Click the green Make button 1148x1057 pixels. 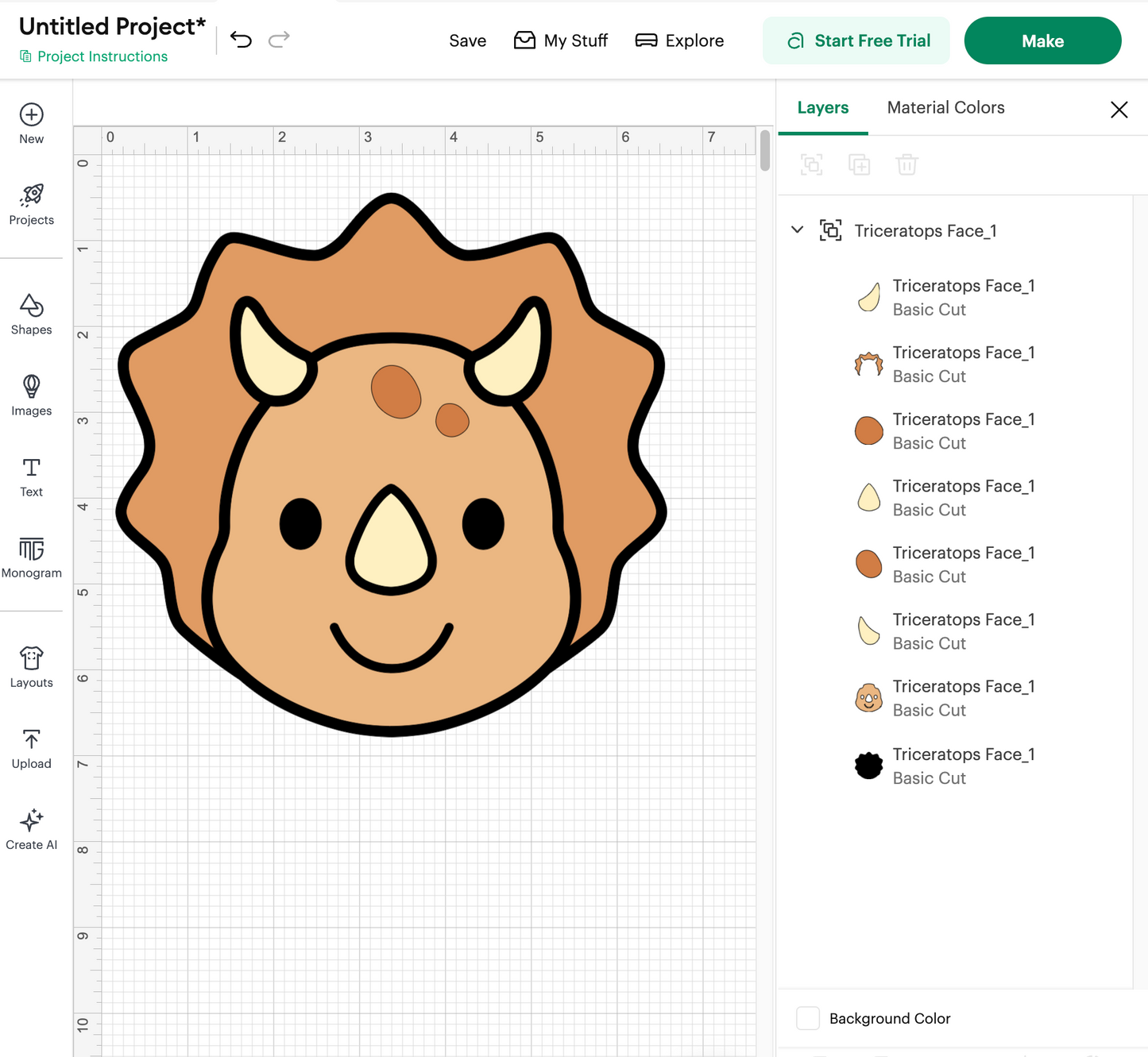pos(1042,41)
